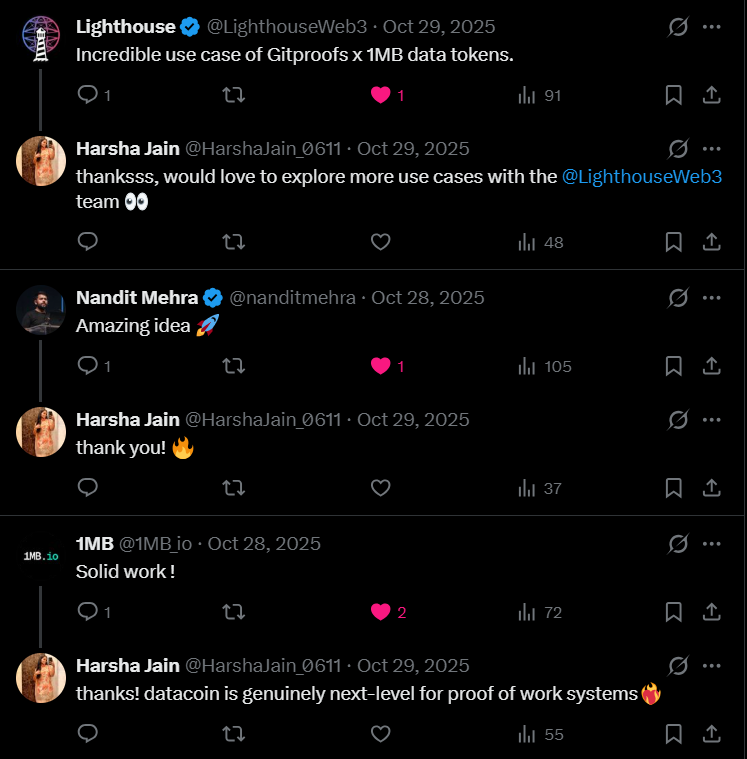This screenshot has width=747, height=759.
Task: Open more options on Lighthouse tweet
Action: [x=711, y=27]
